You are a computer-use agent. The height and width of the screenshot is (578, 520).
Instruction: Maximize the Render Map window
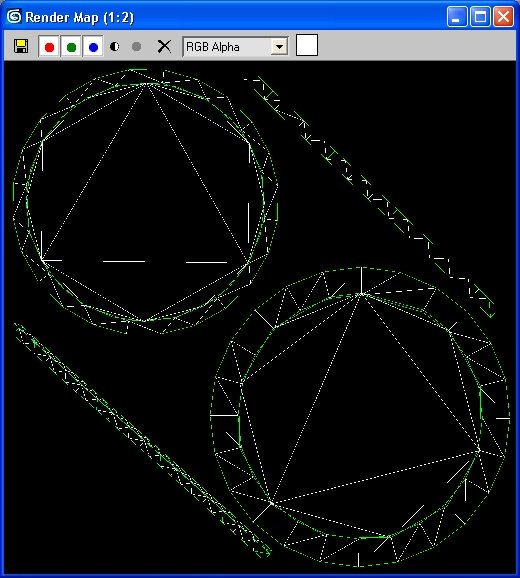480,17
